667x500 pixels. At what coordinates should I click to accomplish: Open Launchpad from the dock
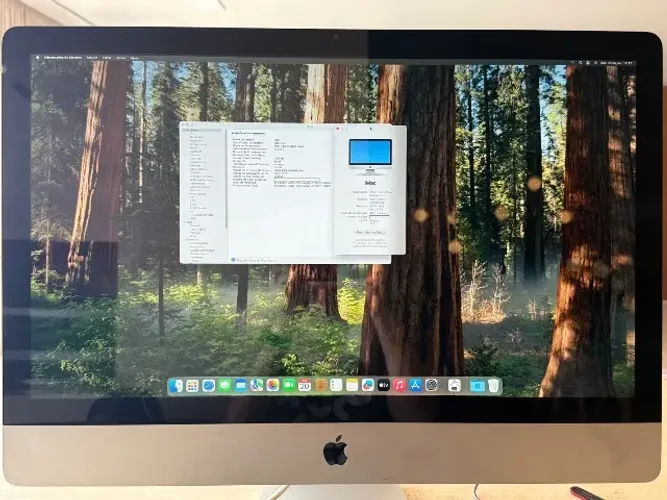[x=192, y=386]
